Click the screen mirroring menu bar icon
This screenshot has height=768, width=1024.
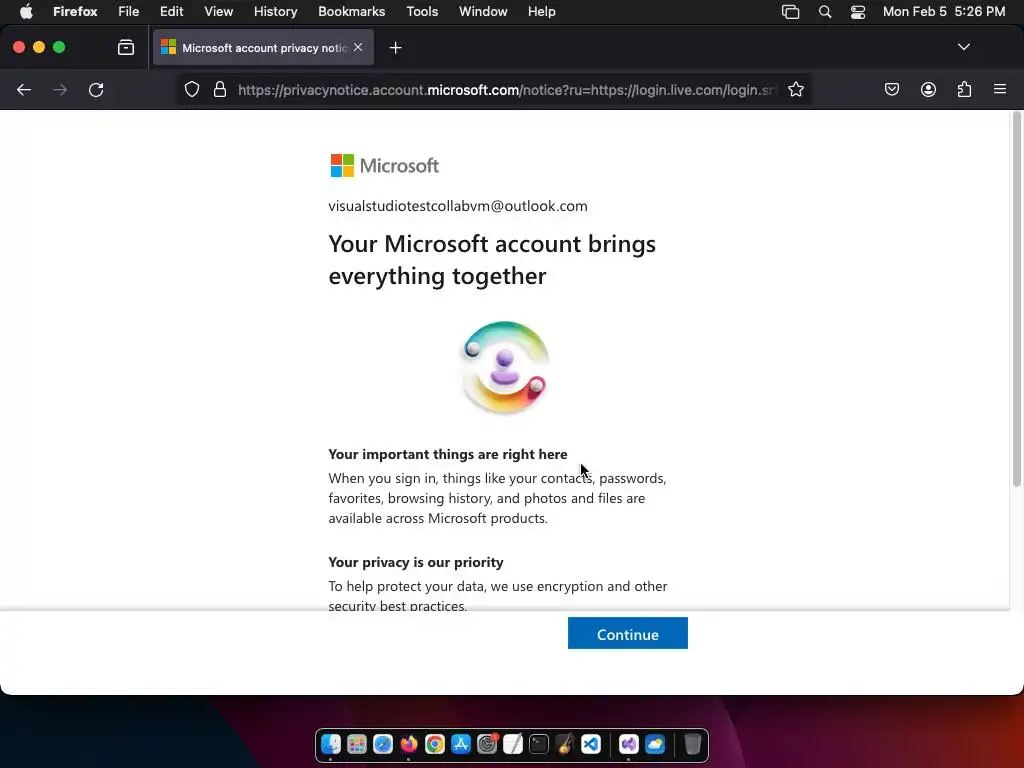coord(790,12)
